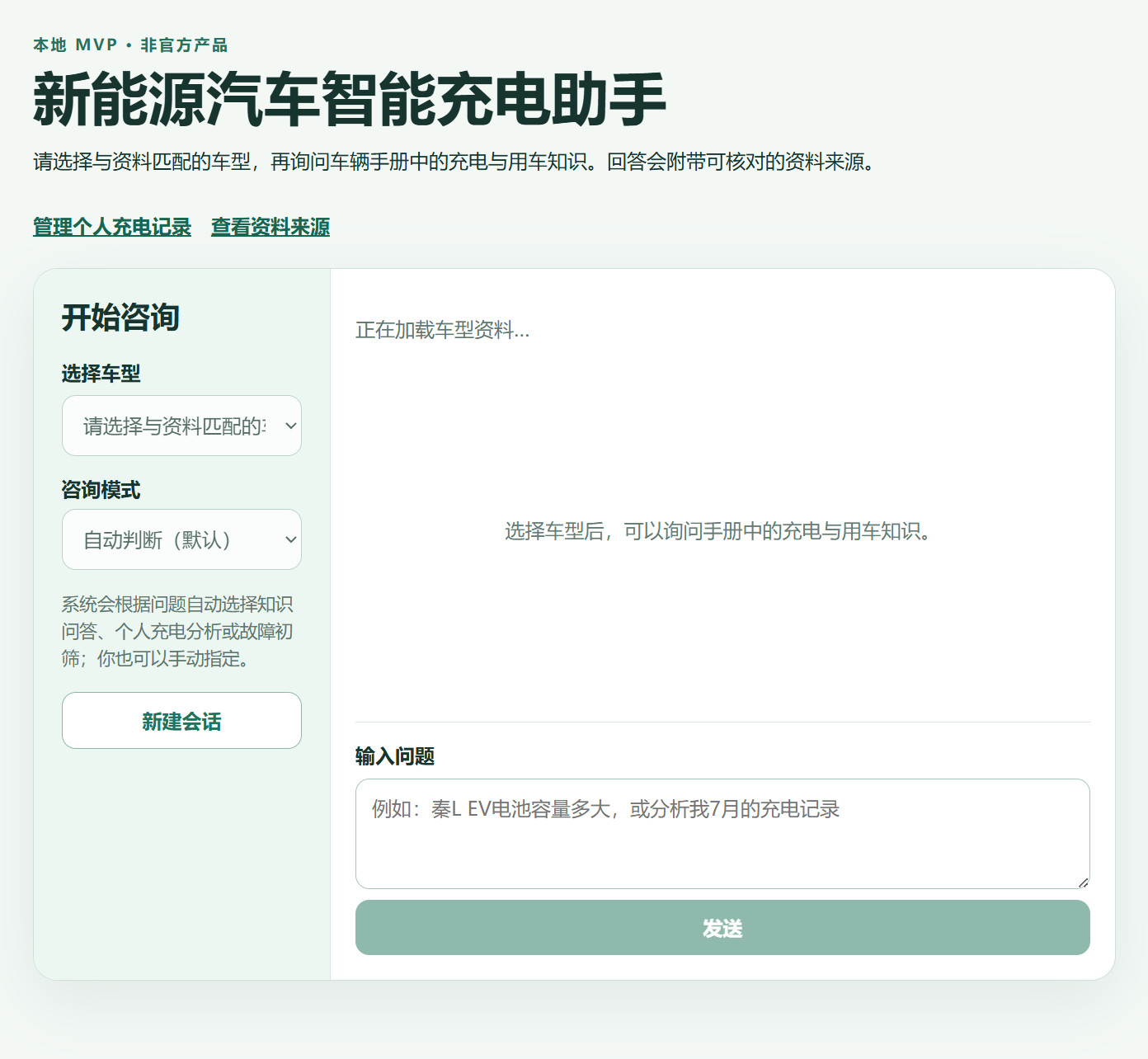Open the 查看资料来源 link
This screenshot has width=1148, height=1059.
pyautogui.click(x=271, y=227)
